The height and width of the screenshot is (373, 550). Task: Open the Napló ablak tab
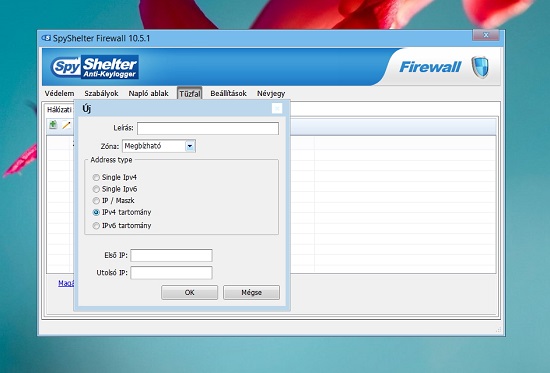tap(148, 93)
